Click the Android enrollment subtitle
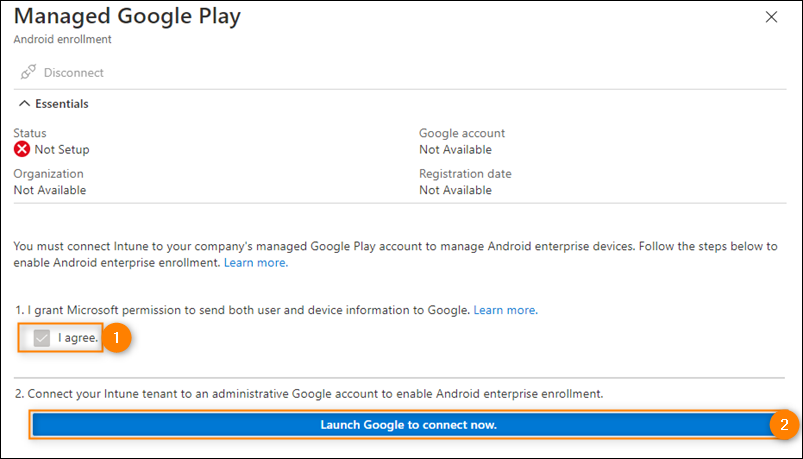803x459 pixels. [62, 39]
